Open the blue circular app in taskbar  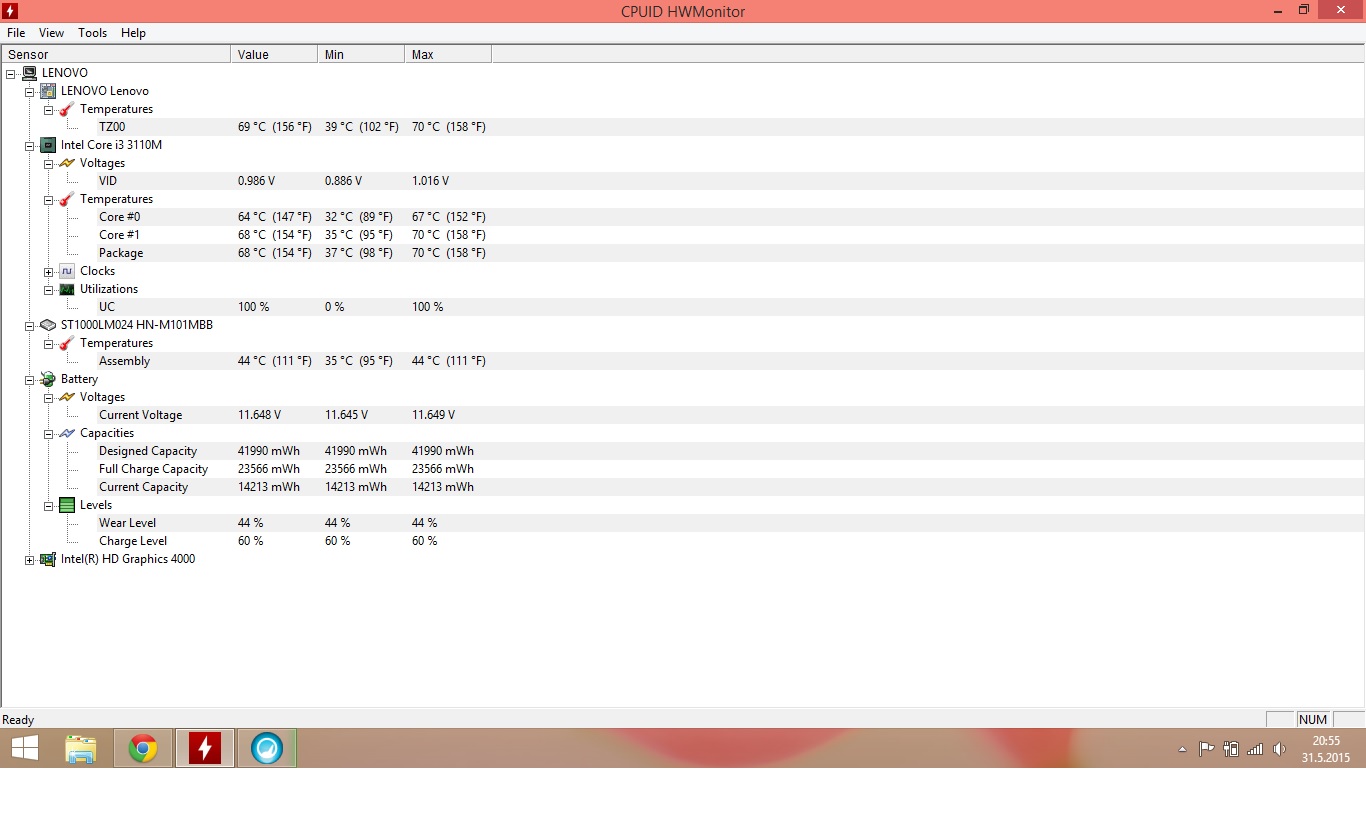(267, 748)
